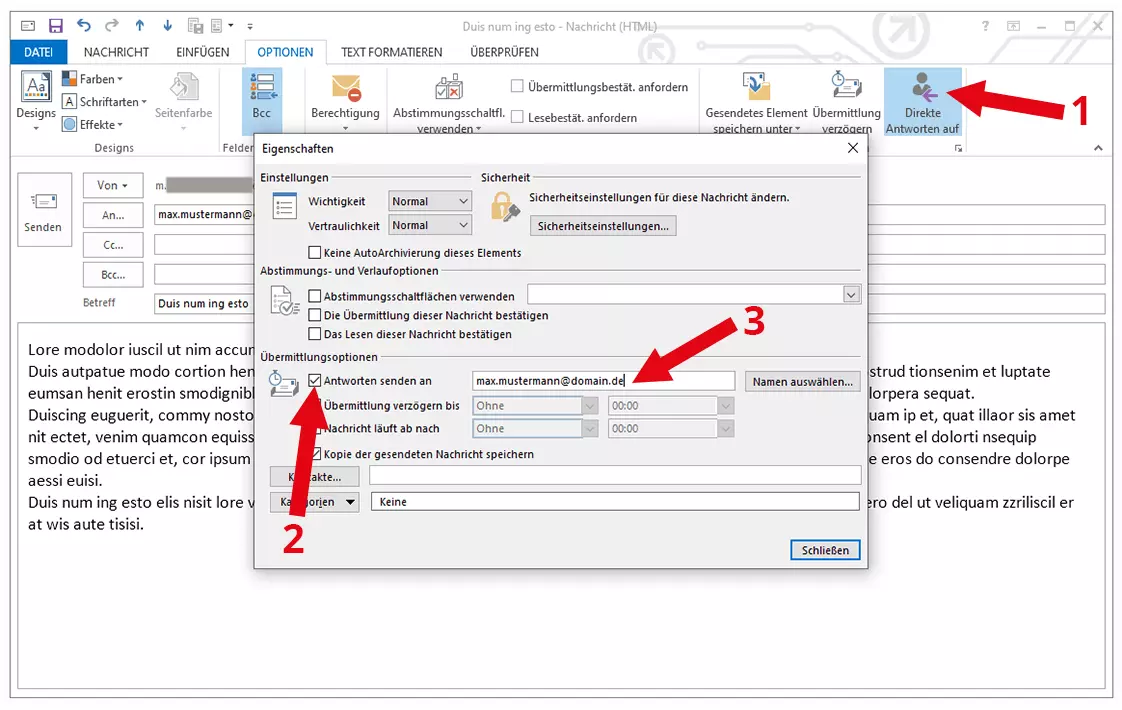Click the Save icon in quick access toolbar
This screenshot has height=710, width=1122.
(56, 26)
